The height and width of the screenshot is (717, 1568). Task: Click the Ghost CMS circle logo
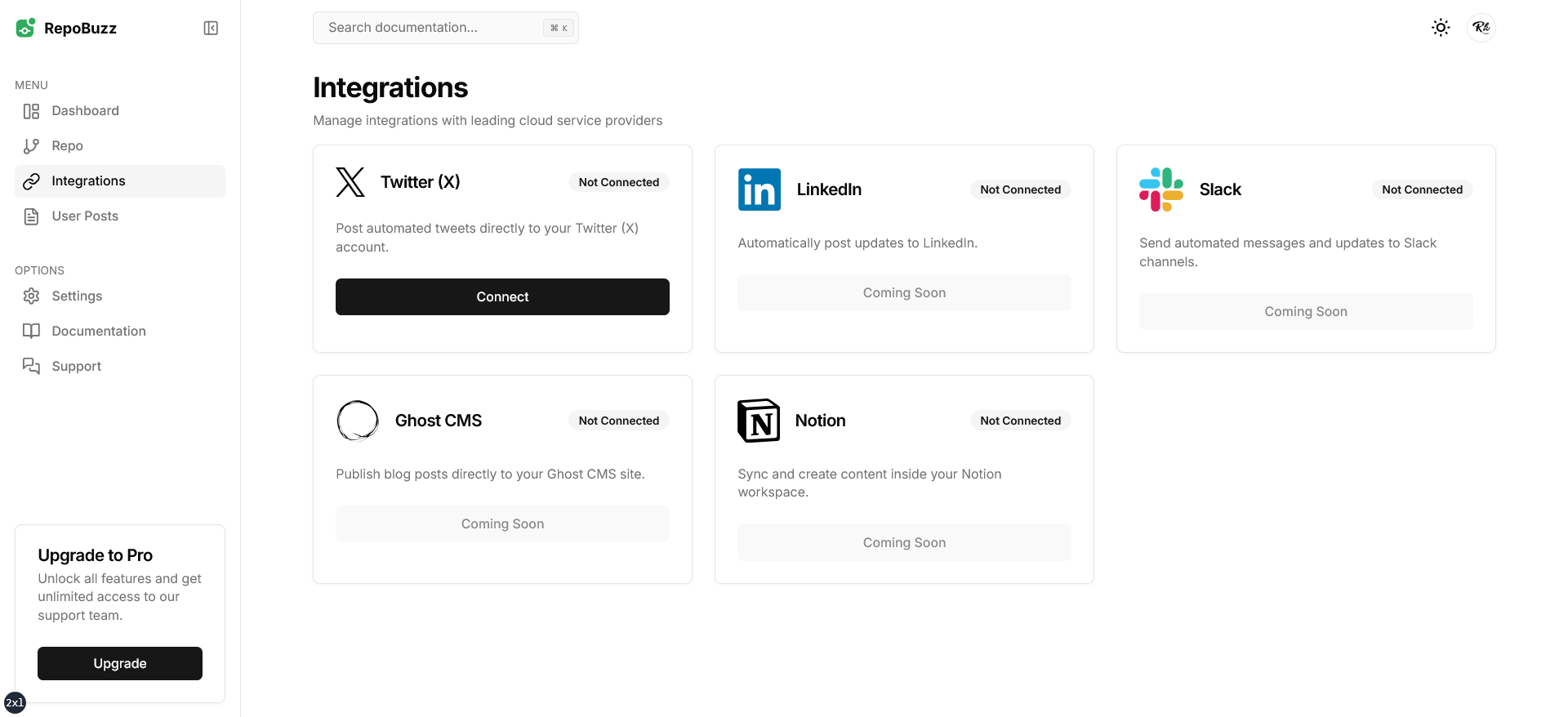[358, 421]
